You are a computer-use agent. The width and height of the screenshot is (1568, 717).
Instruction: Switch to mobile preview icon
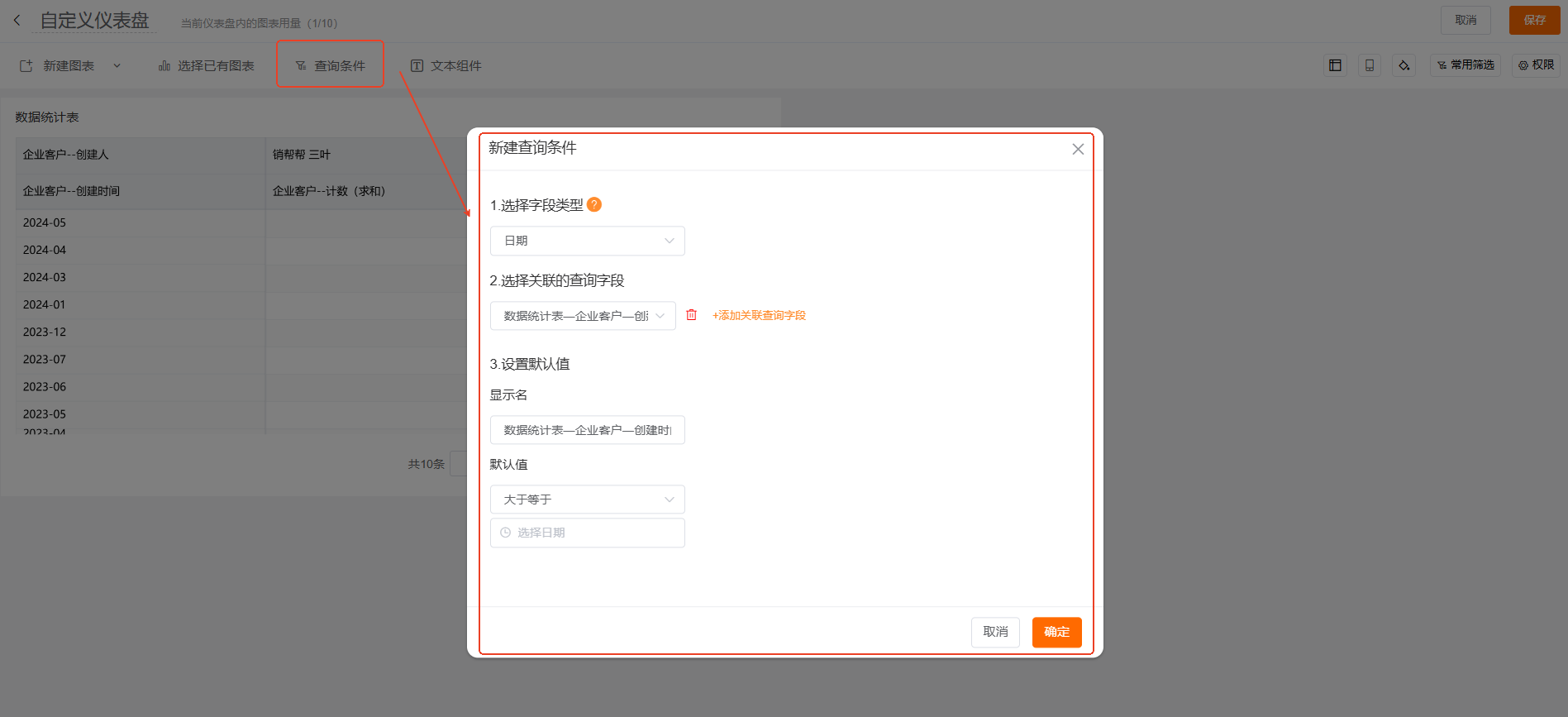(1370, 65)
